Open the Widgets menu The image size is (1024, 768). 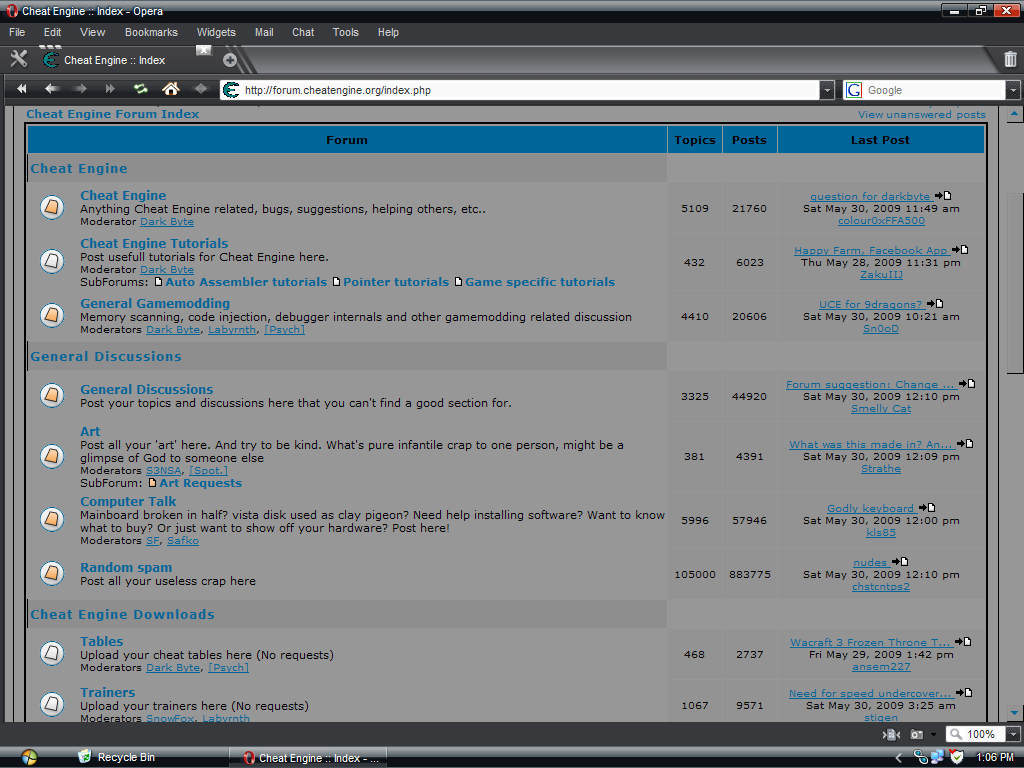(x=216, y=32)
